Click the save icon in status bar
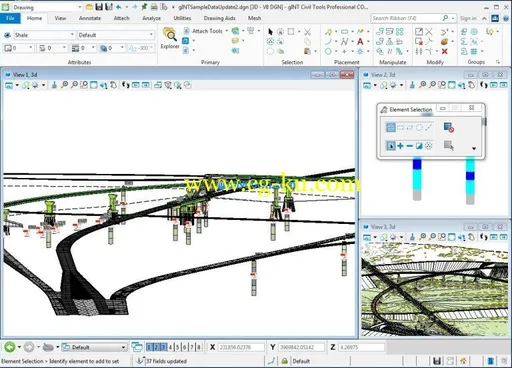Image resolution: width=512 pixels, height=368 pixels. click(437, 361)
